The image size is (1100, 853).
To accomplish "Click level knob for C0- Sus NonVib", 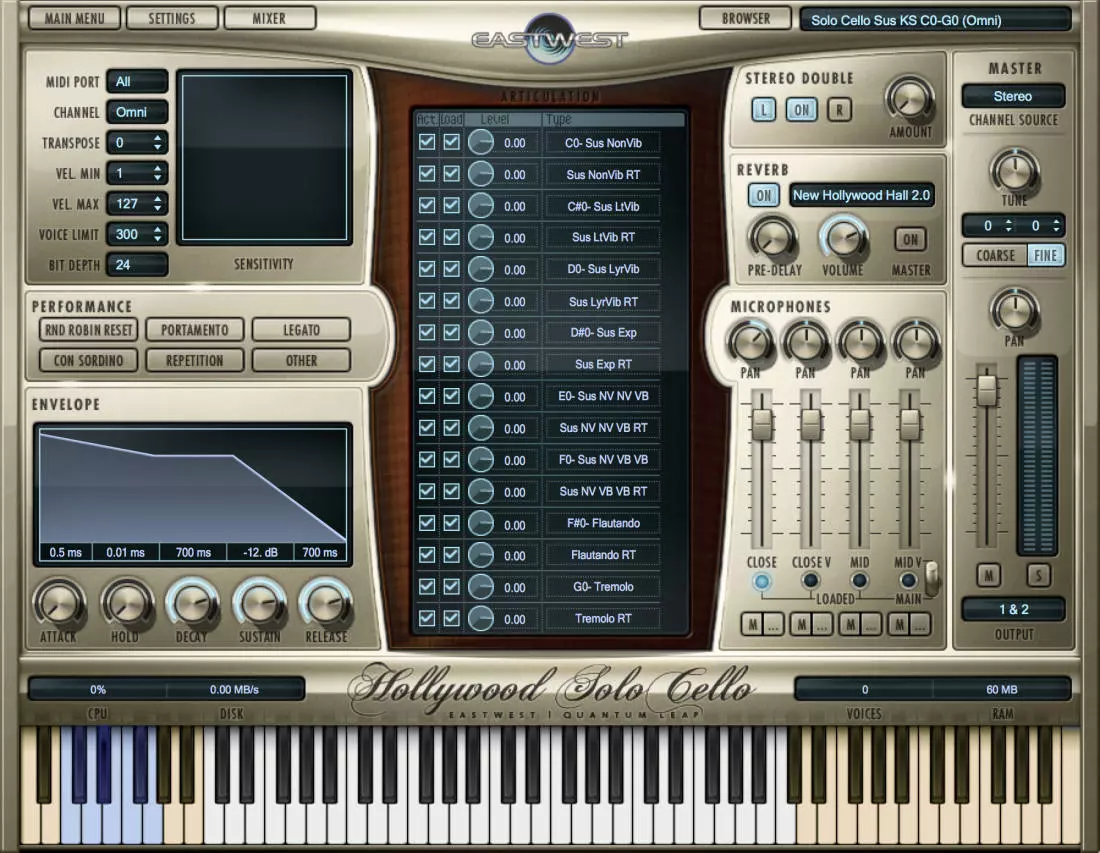I will tap(481, 142).
